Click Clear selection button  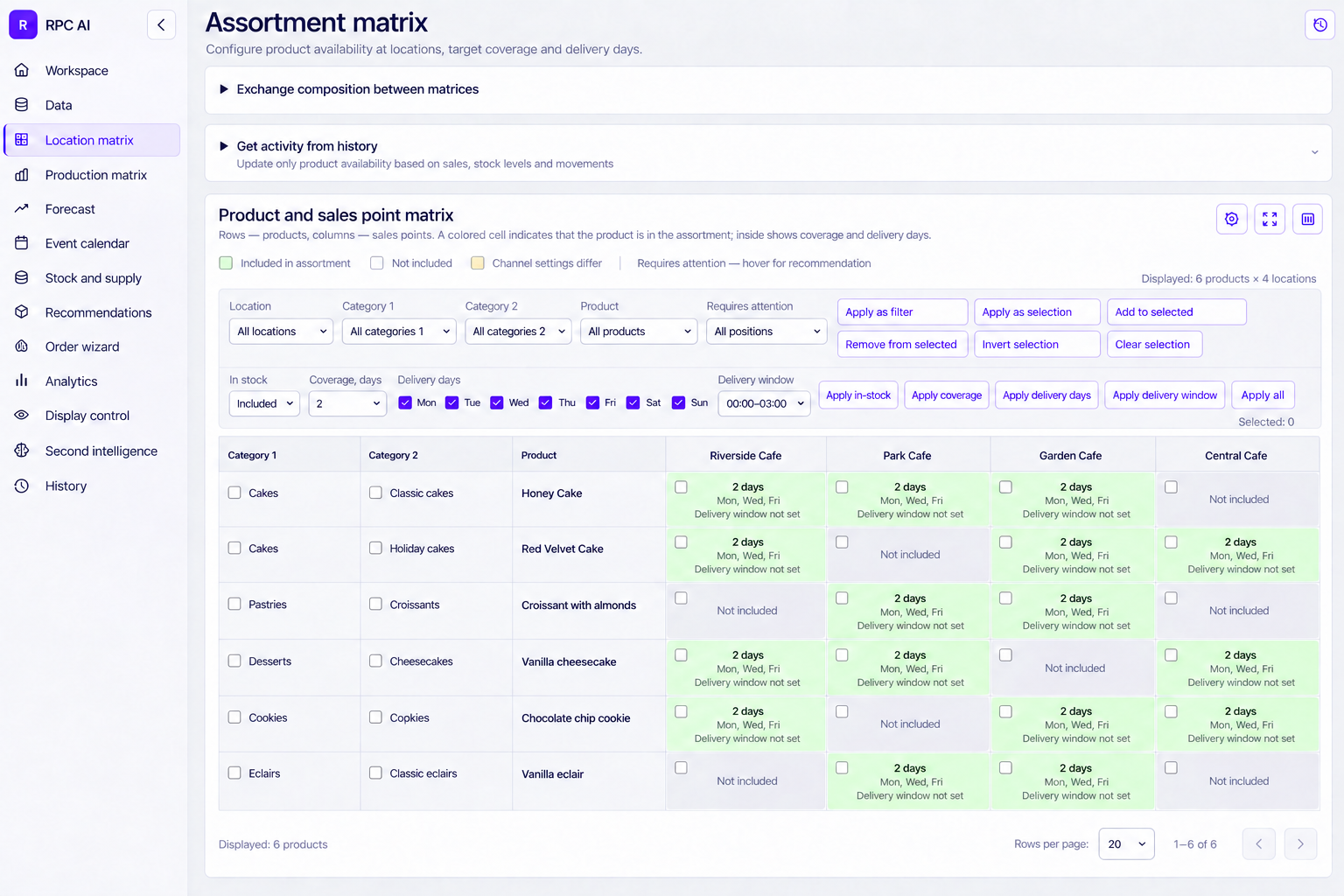pos(1154,345)
